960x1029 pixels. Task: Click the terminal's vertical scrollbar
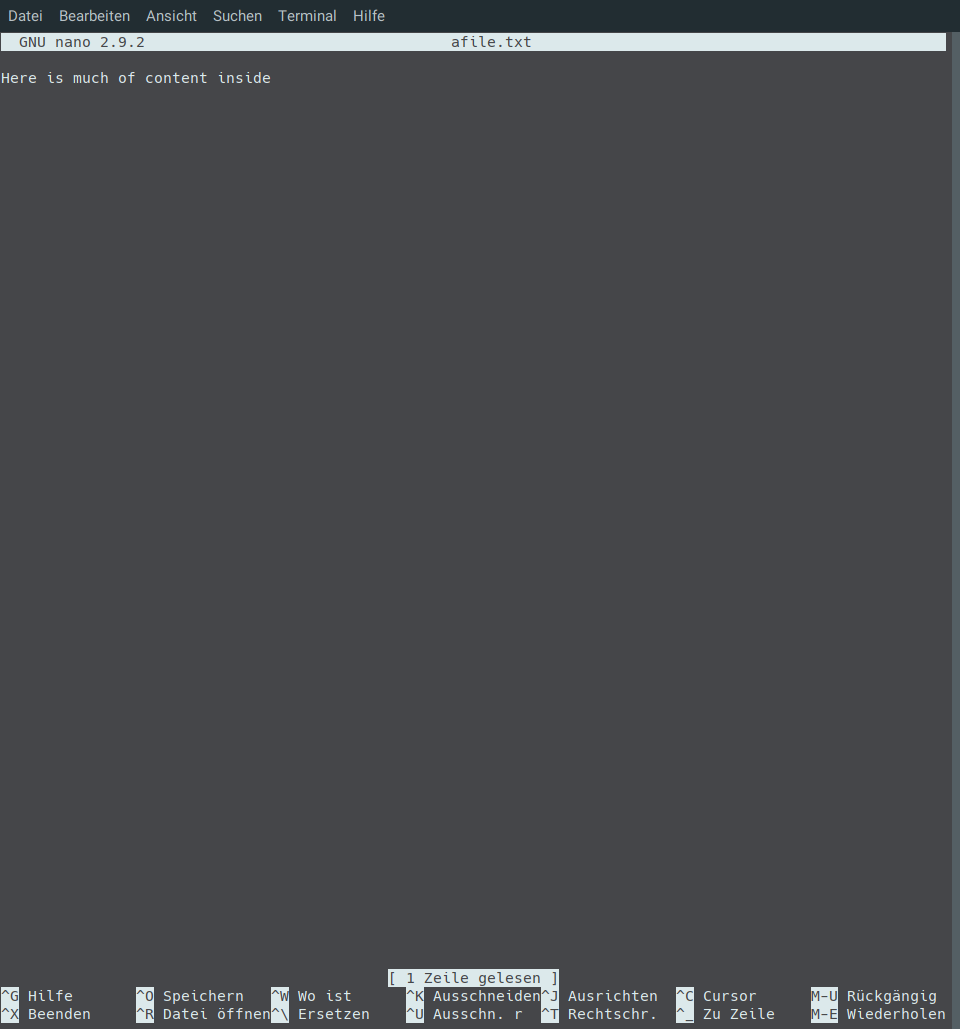pos(955,530)
